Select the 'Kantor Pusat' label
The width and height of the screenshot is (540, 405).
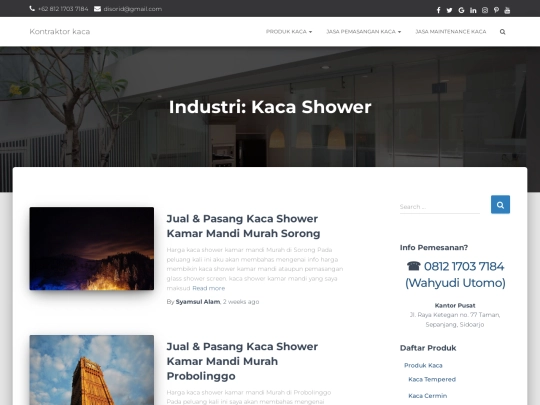click(x=455, y=305)
